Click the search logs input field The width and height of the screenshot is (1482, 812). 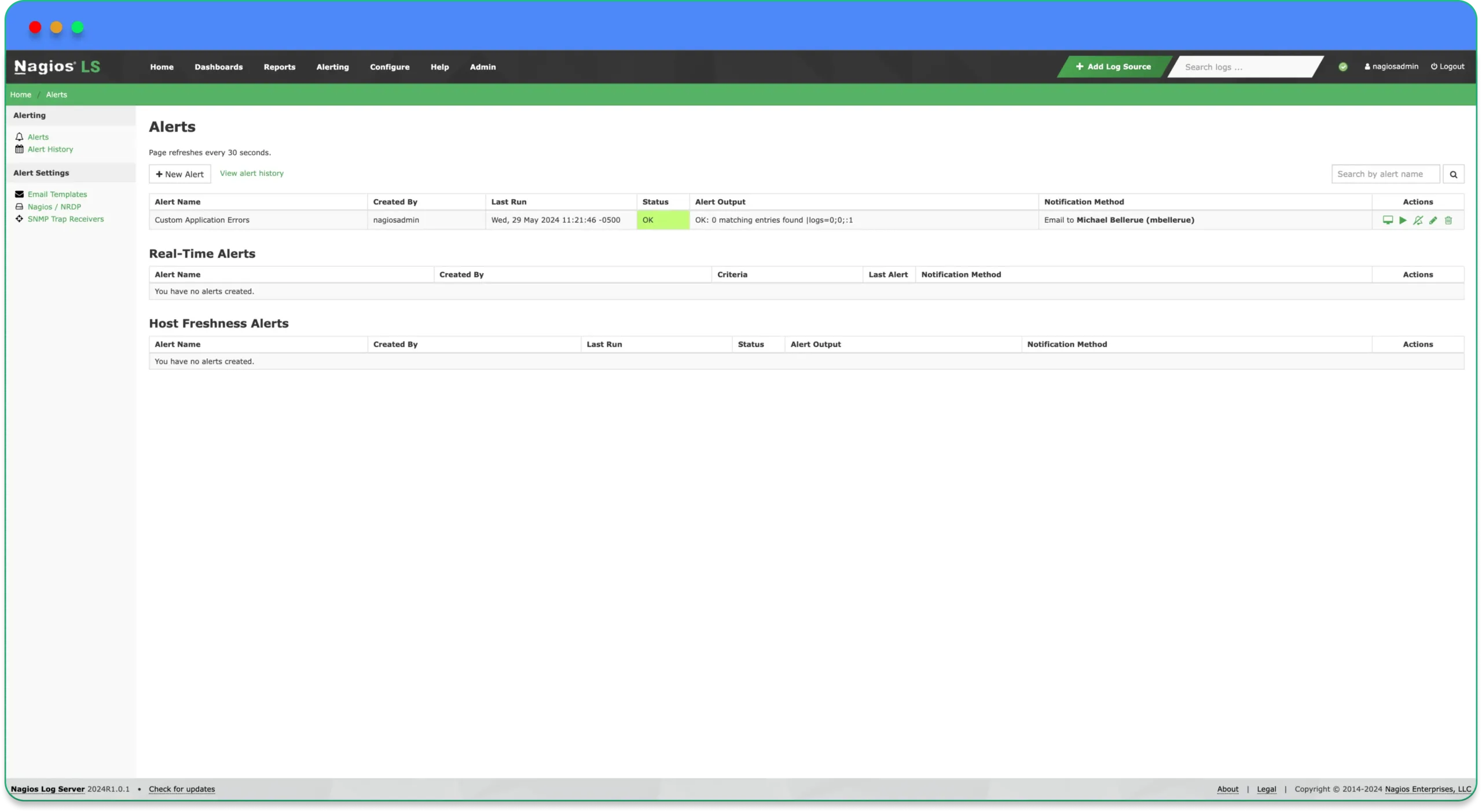[1246, 67]
